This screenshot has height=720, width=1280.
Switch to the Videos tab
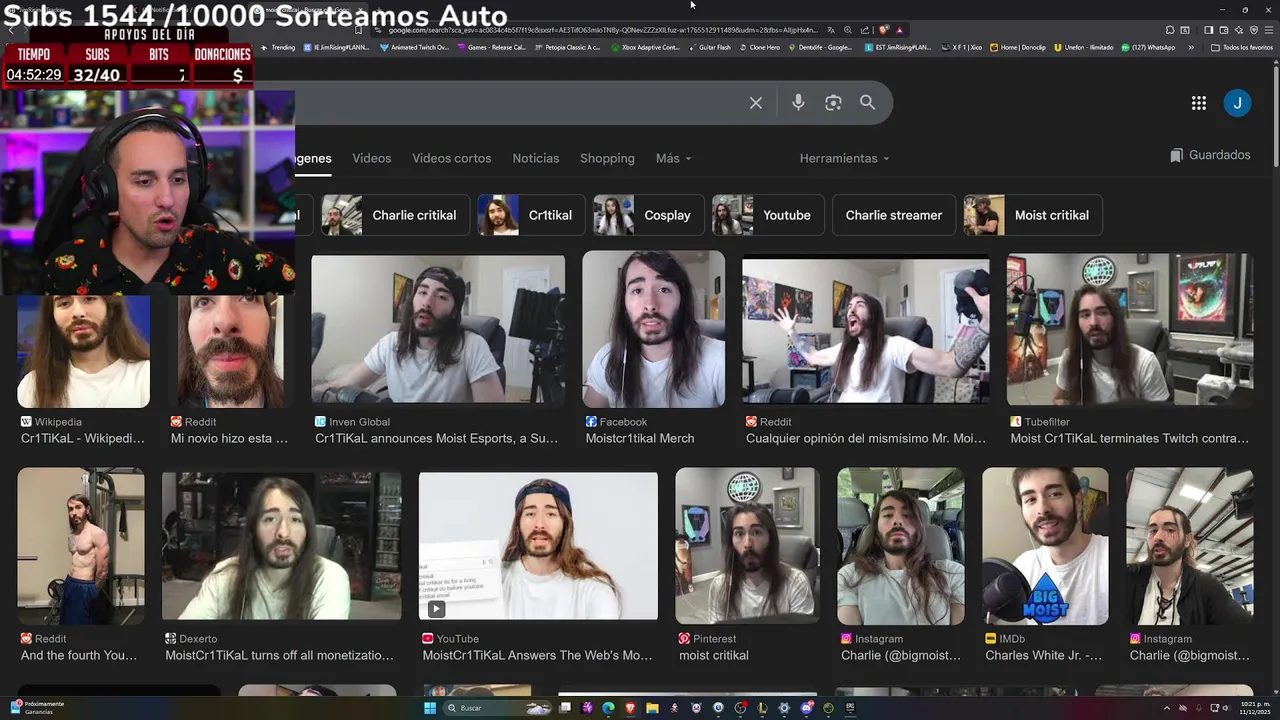point(372,158)
